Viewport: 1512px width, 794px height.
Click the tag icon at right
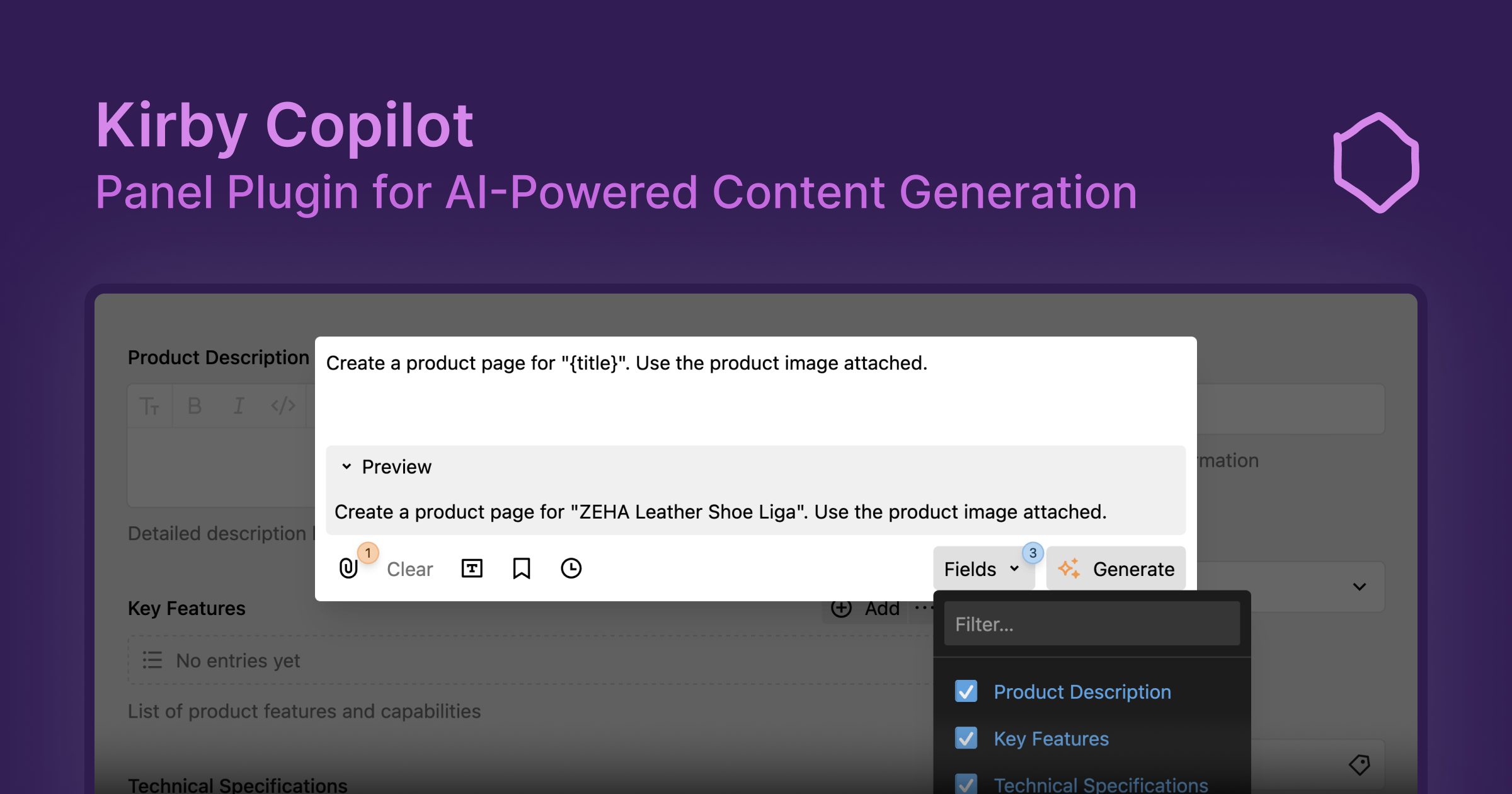[1360, 764]
